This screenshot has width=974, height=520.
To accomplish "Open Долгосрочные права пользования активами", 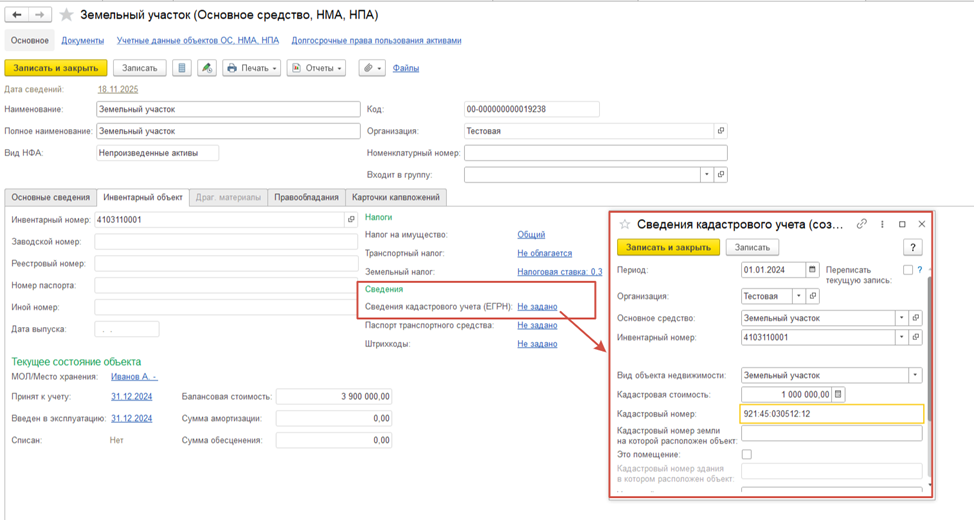I will coord(376,40).
